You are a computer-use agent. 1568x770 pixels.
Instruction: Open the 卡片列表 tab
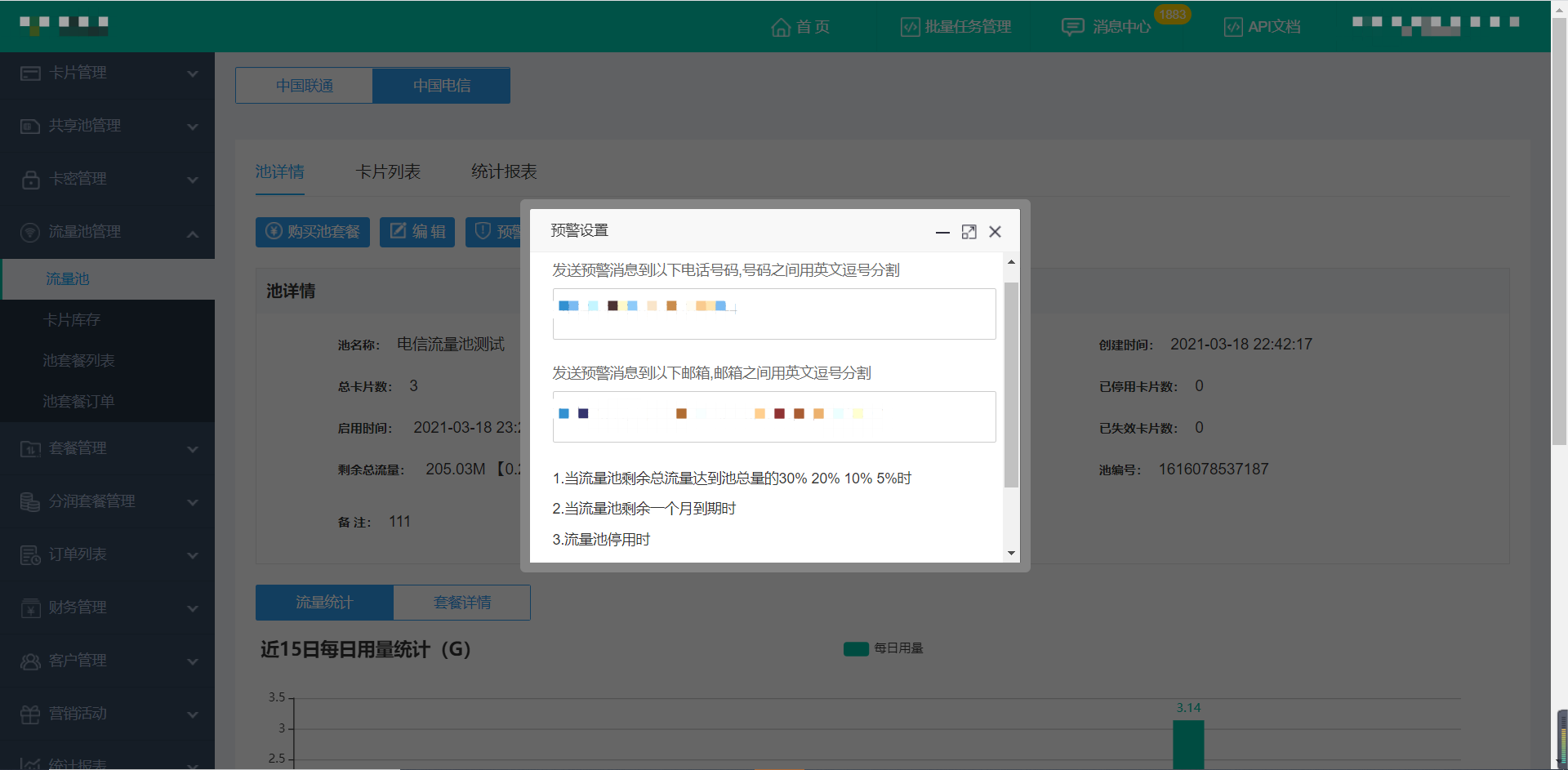[388, 171]
